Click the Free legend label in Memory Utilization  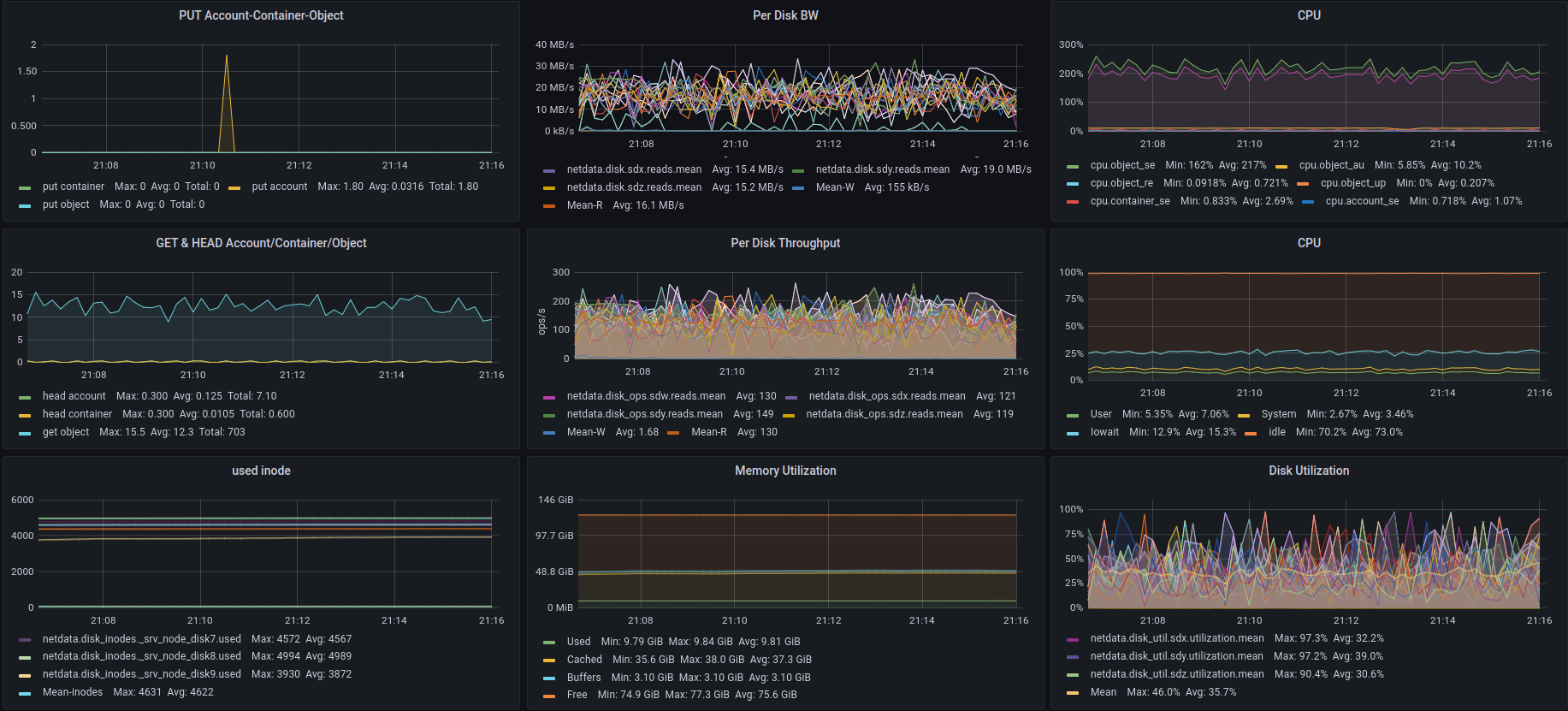pyautogui.click(x=577, y=695)
